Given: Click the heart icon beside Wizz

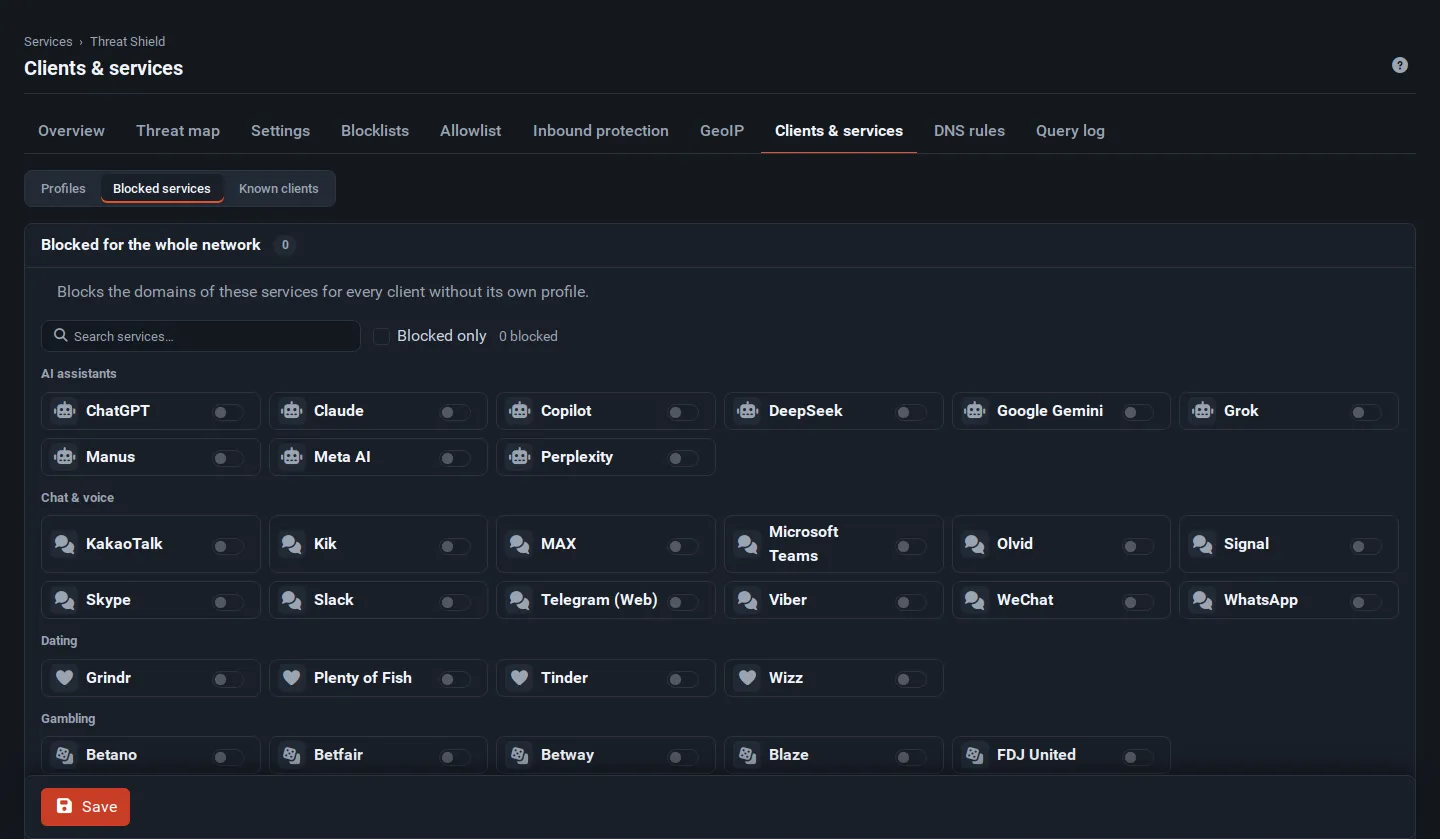Looking at the screenshot, I should (747, 678).
